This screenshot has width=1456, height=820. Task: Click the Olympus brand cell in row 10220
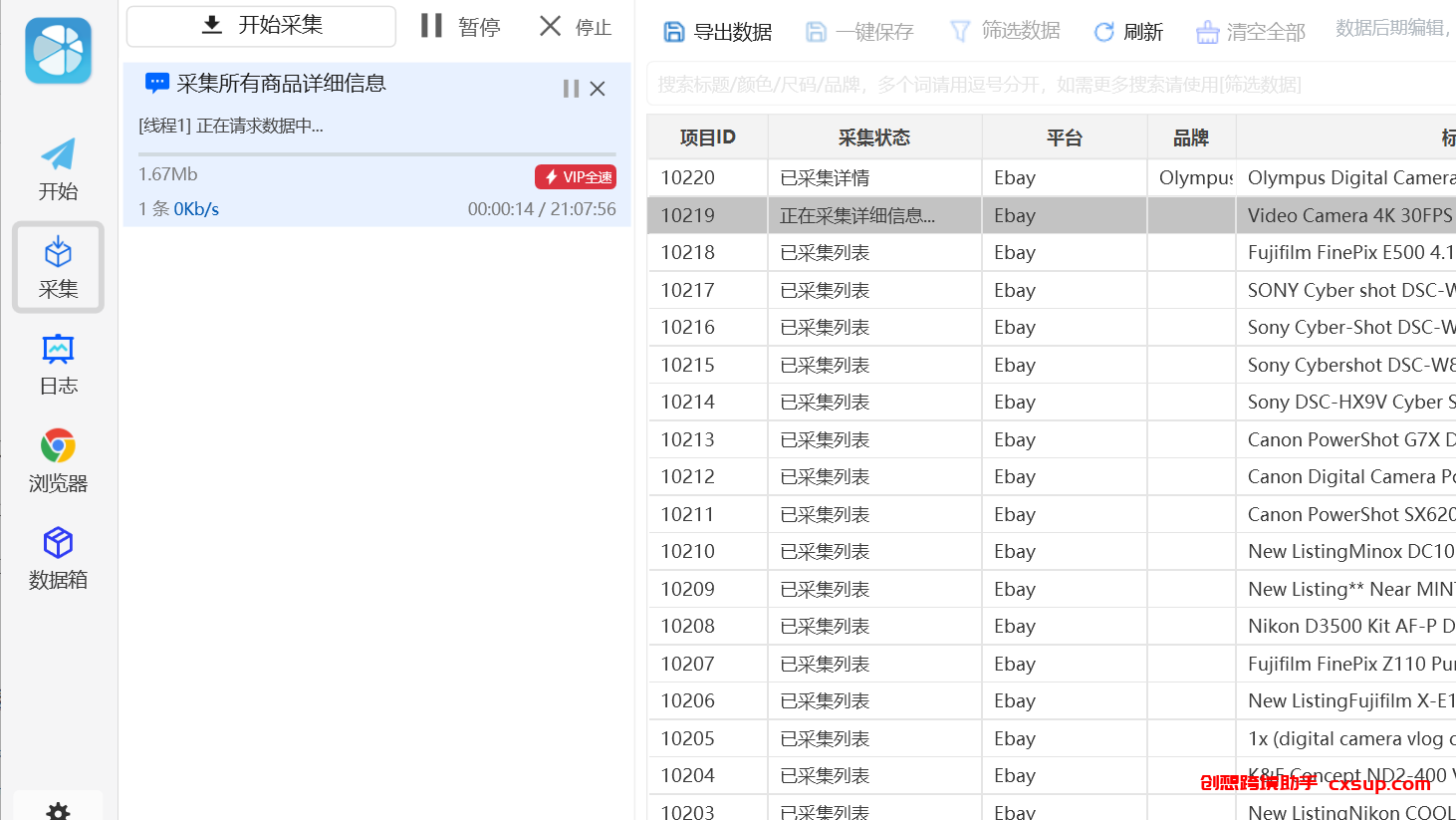[1192, 177]
